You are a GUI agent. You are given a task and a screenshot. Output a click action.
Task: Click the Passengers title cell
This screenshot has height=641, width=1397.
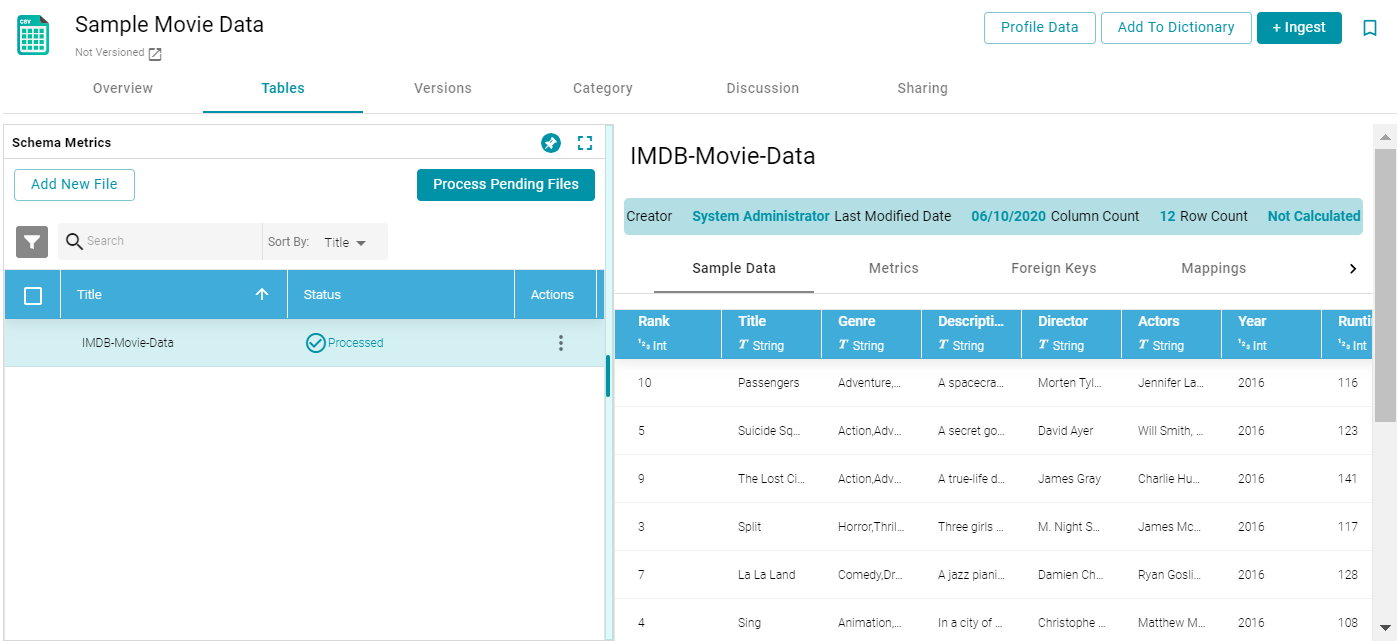pos(769,383)
